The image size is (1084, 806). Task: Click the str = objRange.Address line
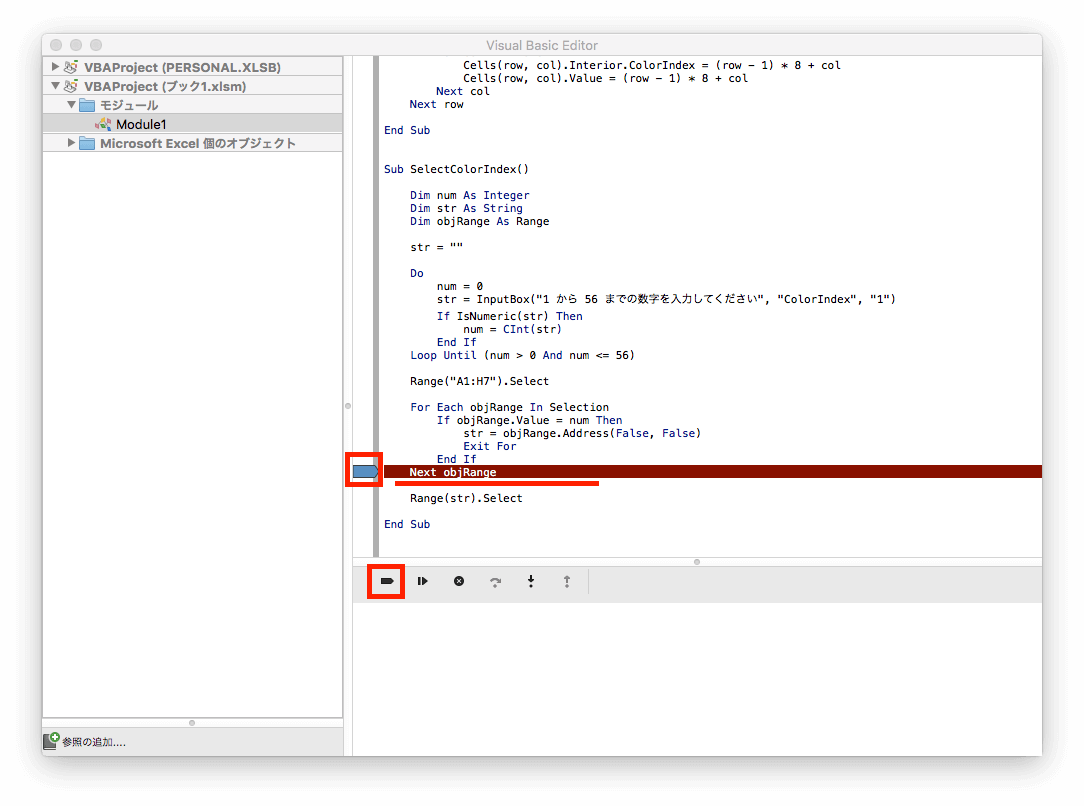(582, 433)
